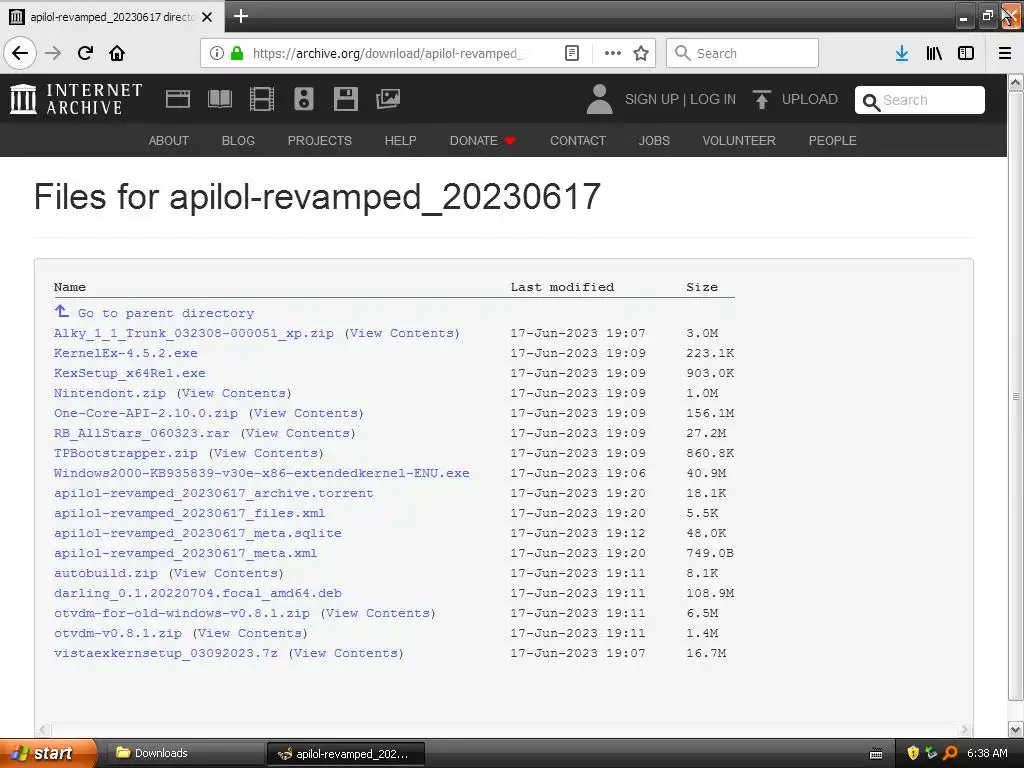Click Go to parent directory link
This screenshot has width=1024, height=768.
(166, 313)
